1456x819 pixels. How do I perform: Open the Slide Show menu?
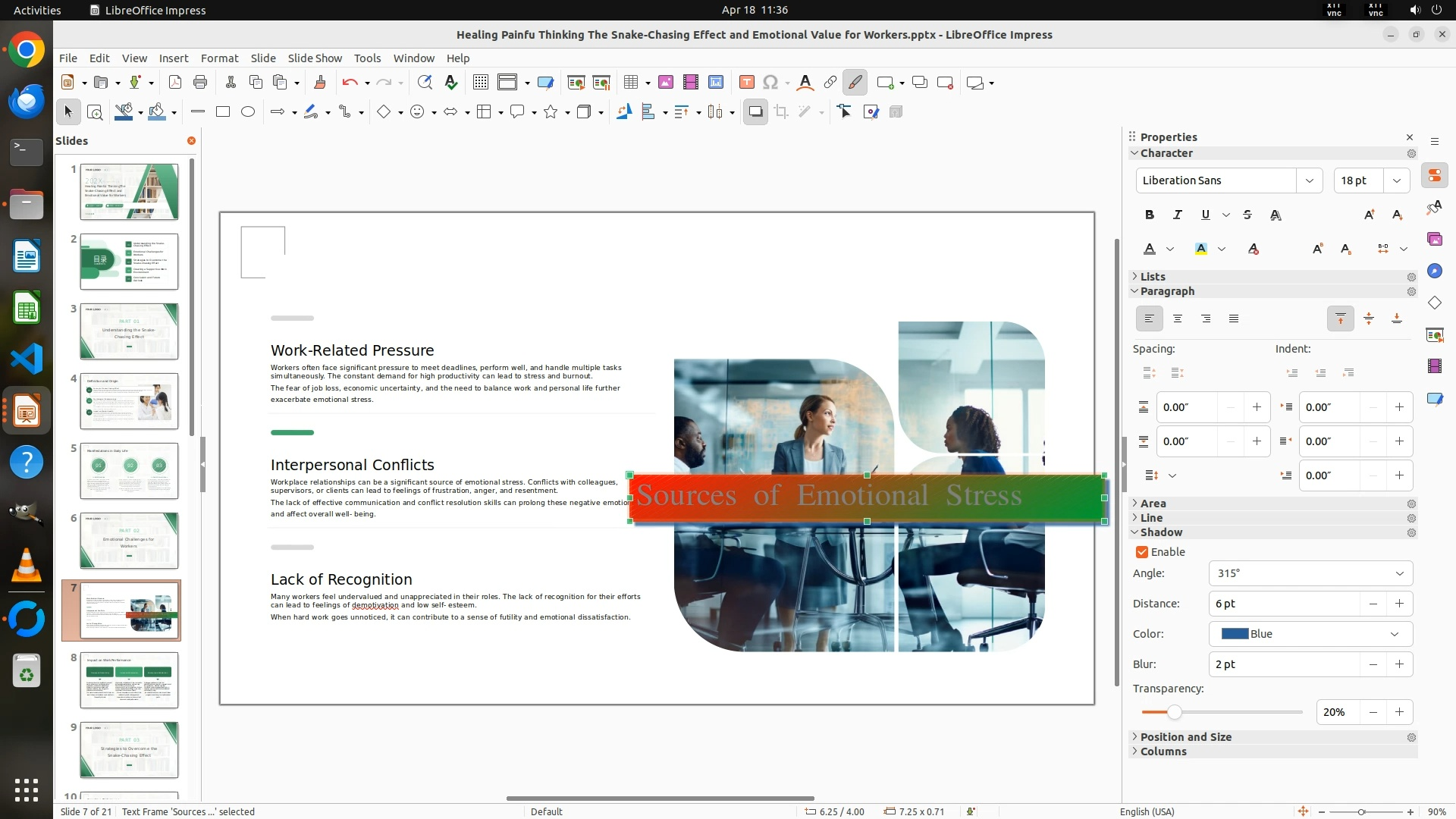coord(315,58)
